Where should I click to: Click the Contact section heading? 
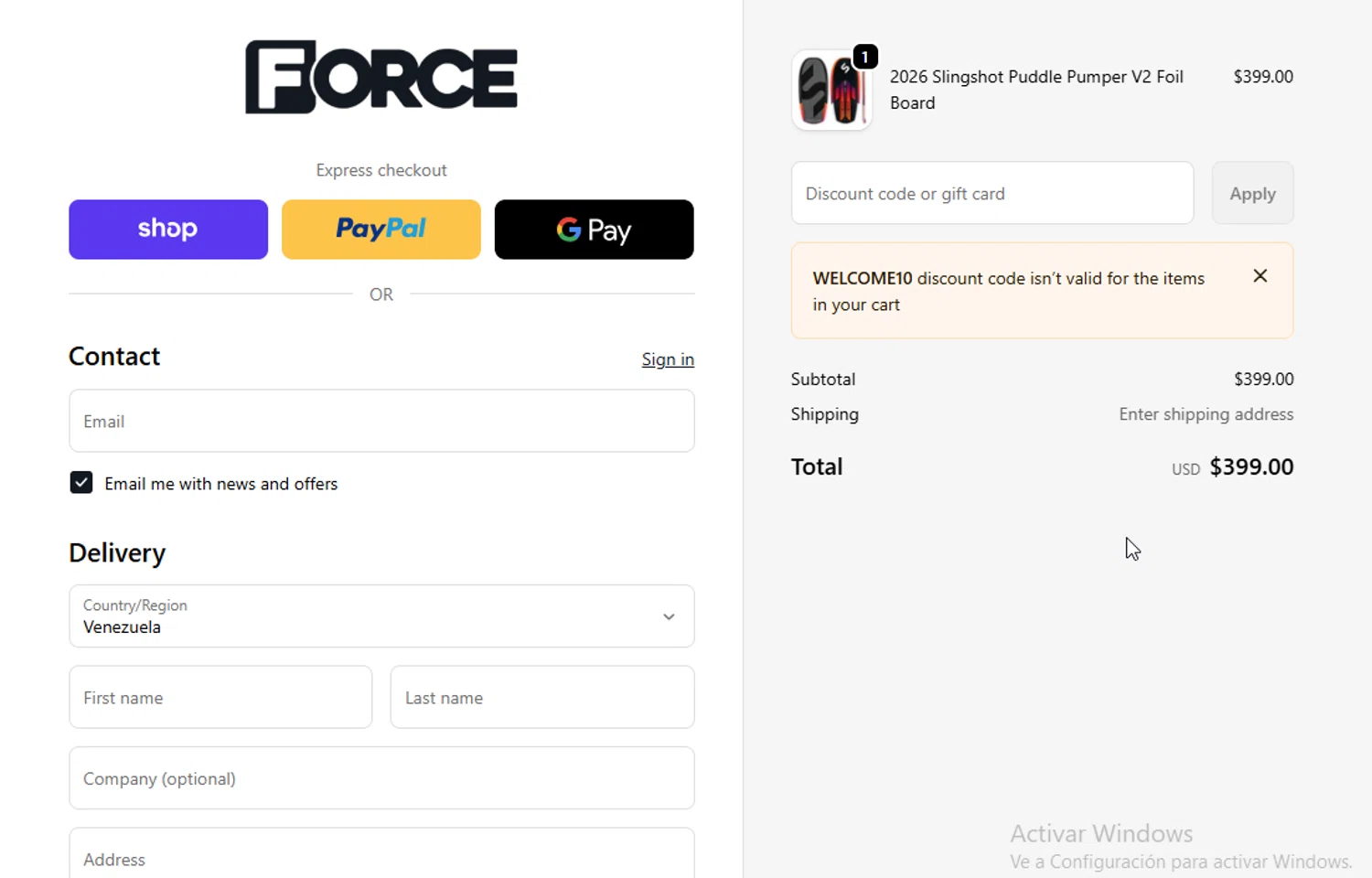[114, 356]
